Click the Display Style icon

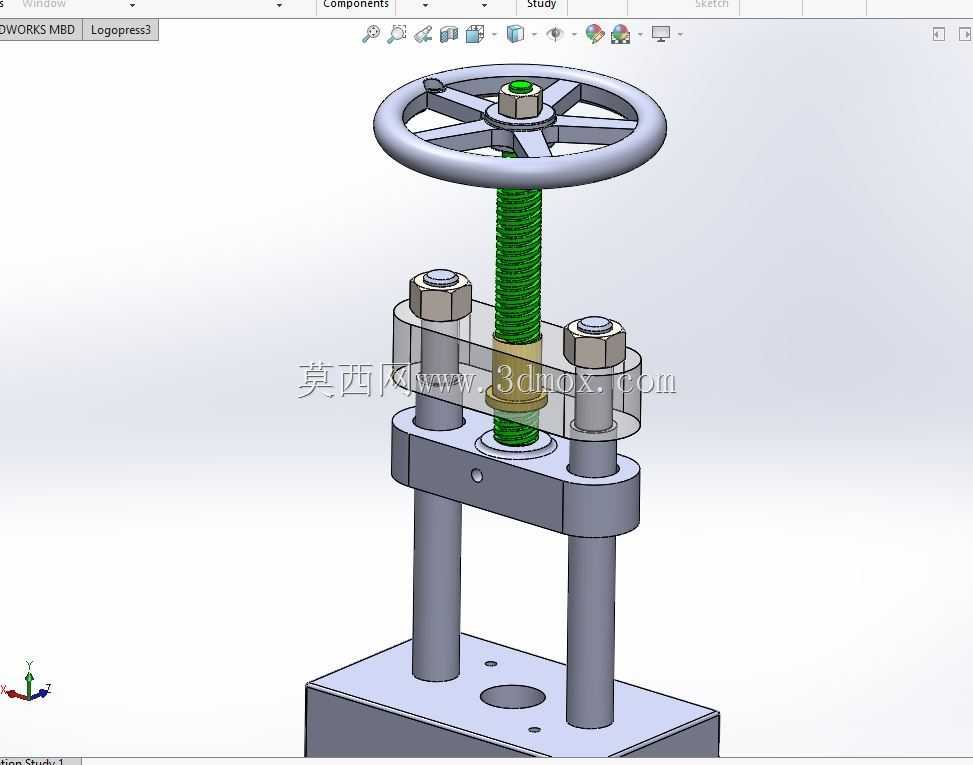click(x=515, y=34)
